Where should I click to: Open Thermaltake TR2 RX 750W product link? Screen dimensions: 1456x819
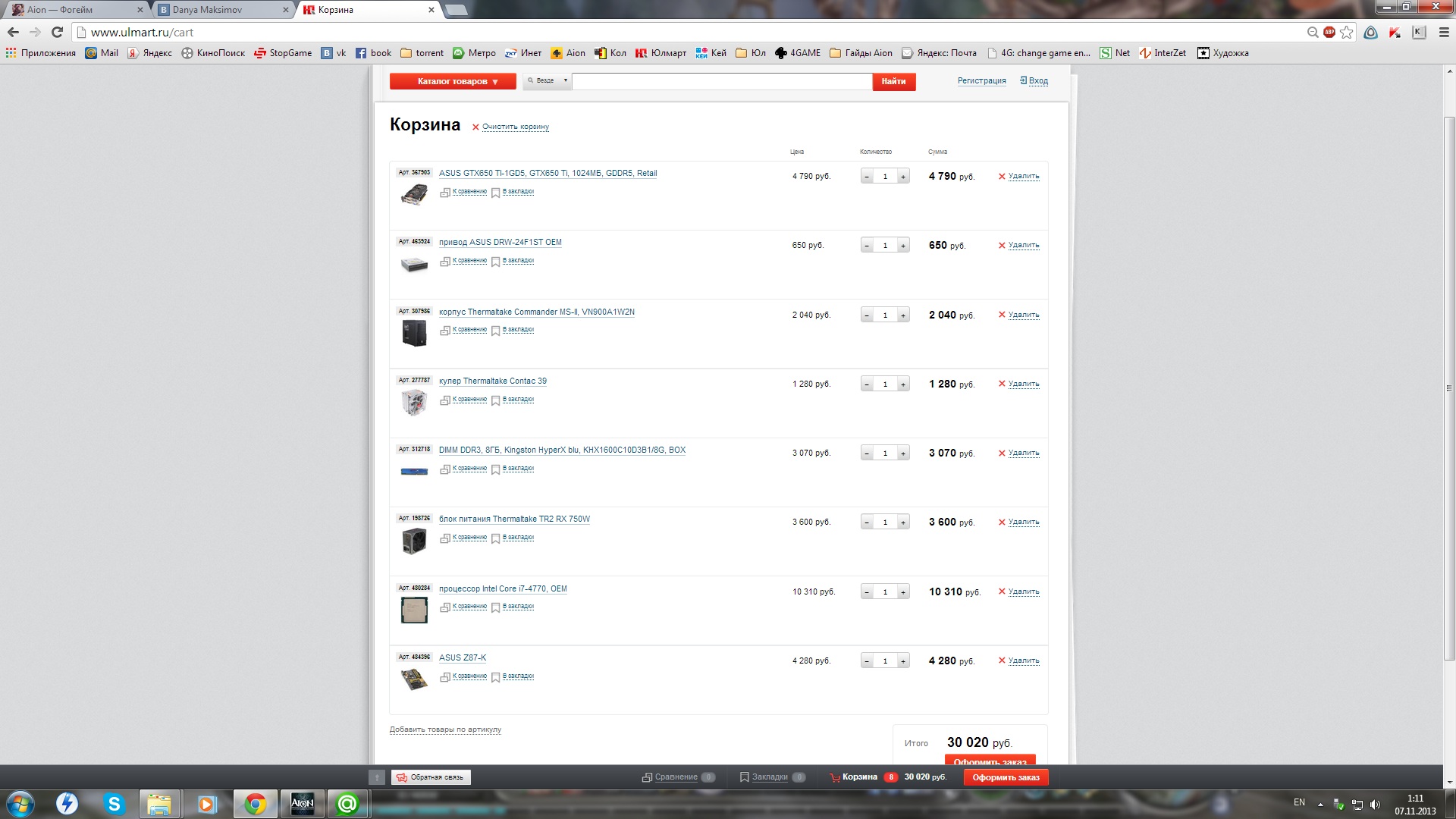pos(514,519)
